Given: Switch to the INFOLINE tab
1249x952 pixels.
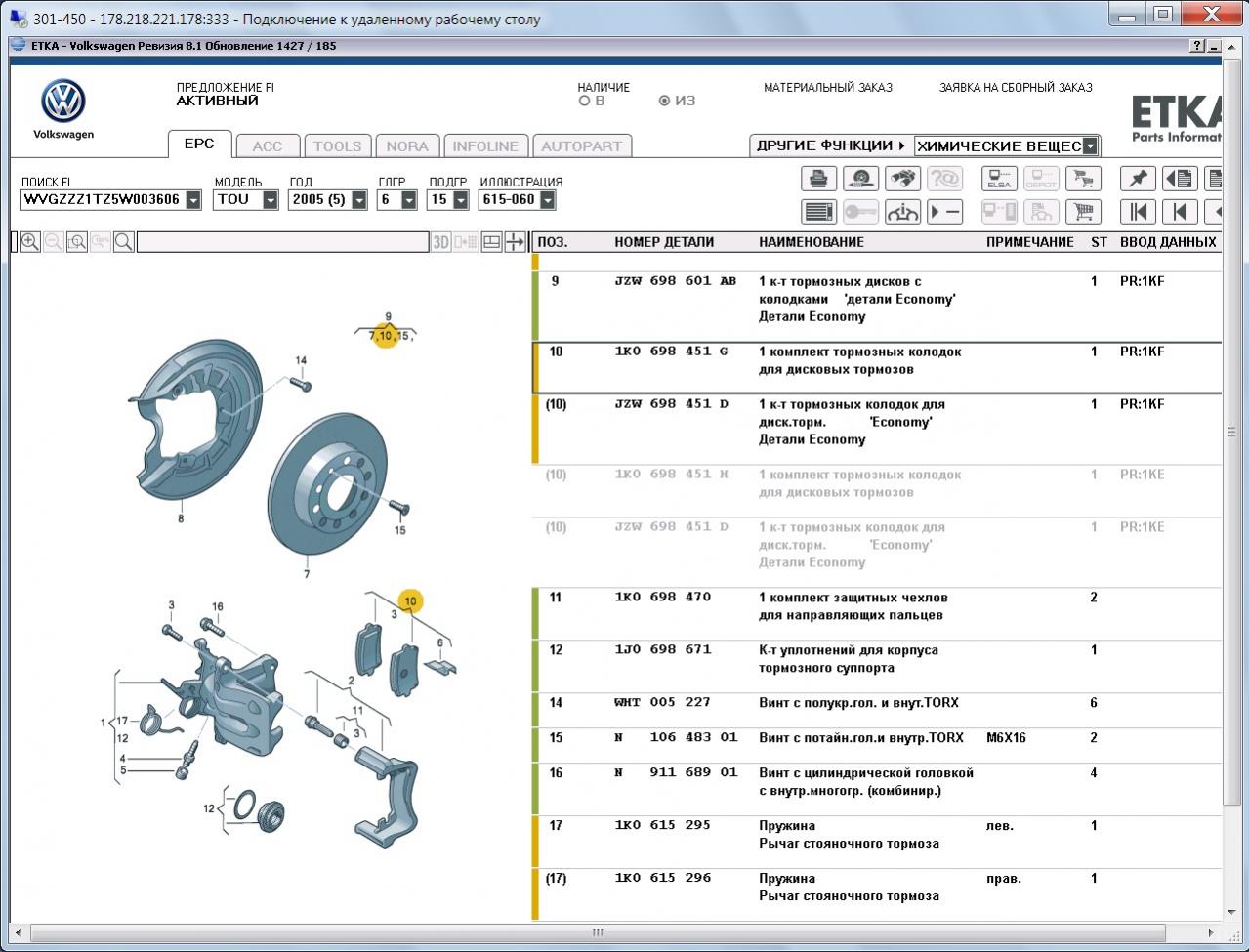Looking at the screenshot, I should coord(486,146).
